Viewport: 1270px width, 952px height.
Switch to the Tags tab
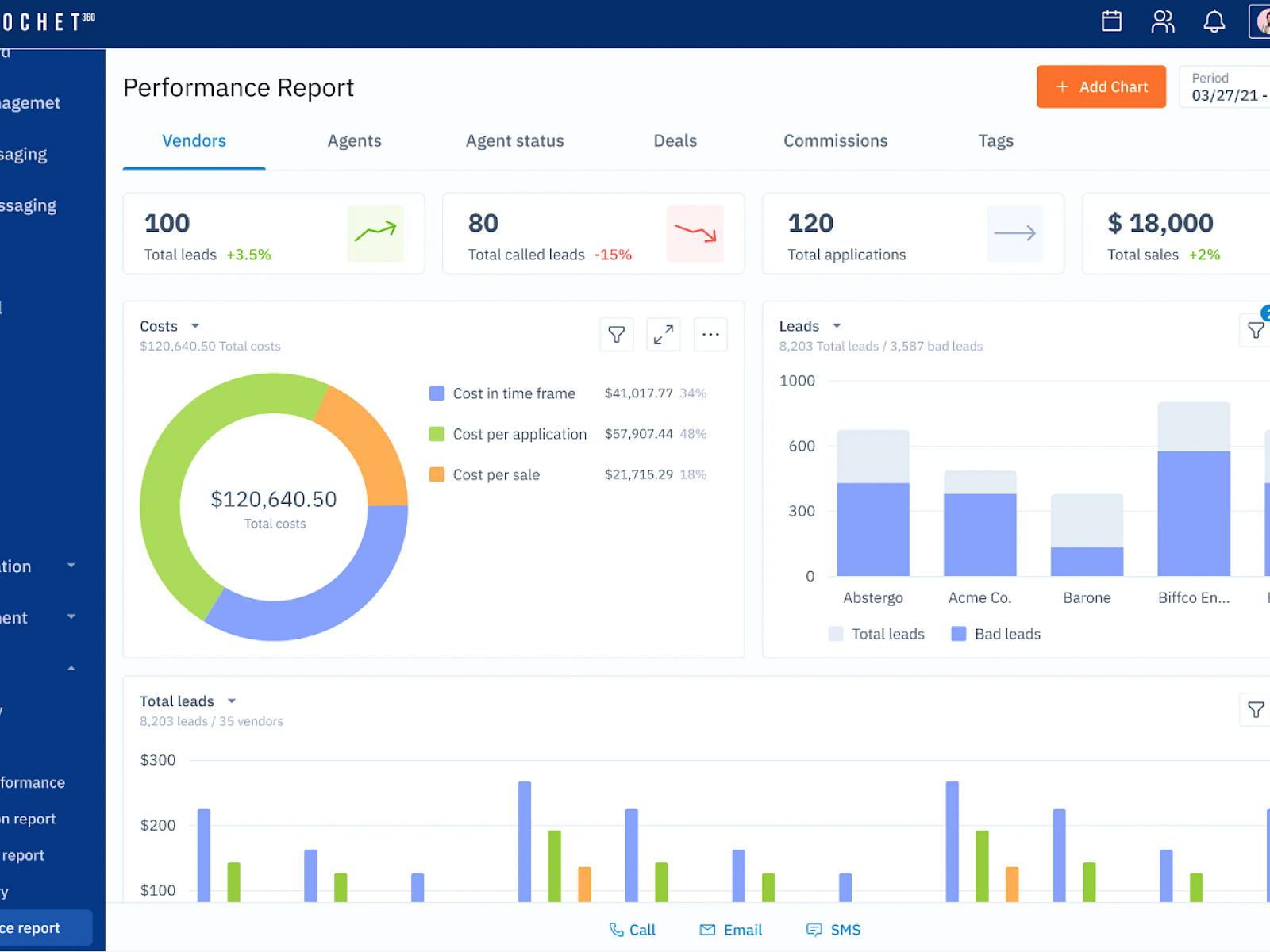[995, 141]
